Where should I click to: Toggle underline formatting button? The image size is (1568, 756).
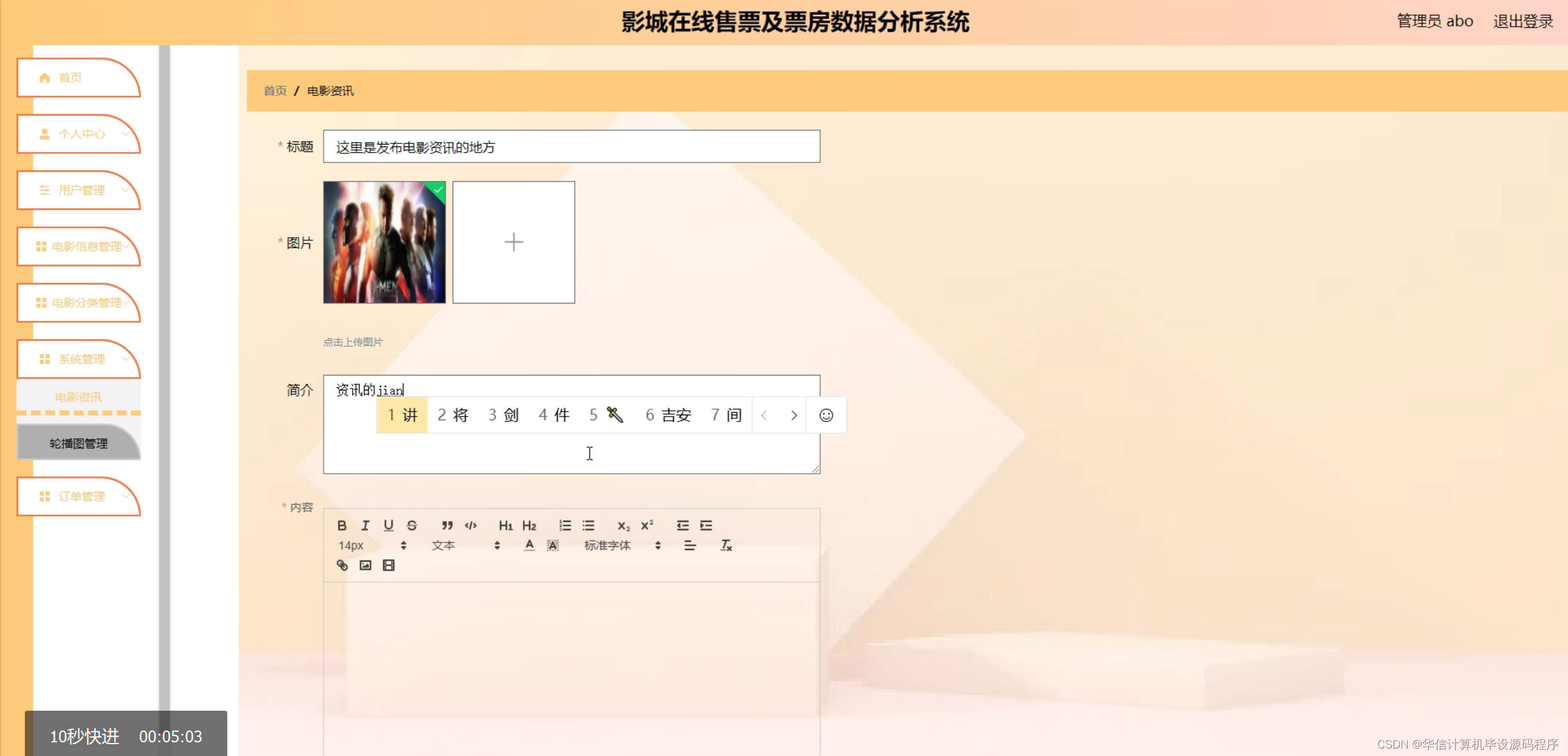[x=388, y=526]
